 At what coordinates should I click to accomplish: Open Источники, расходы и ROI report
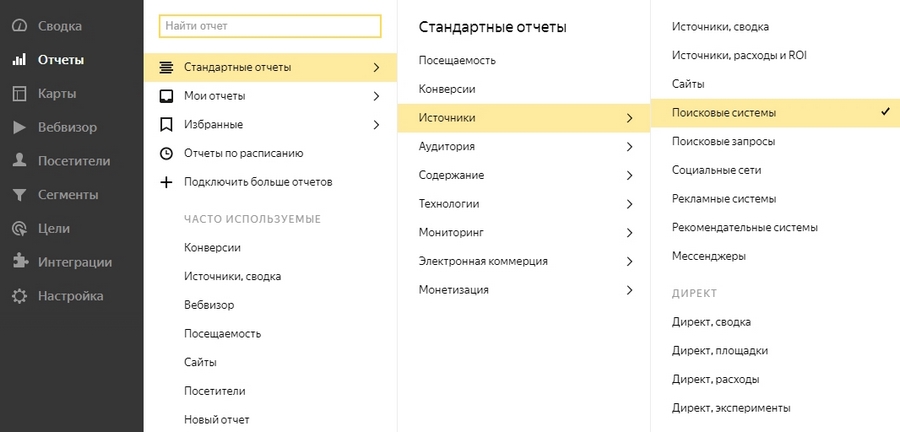[740, 55]
